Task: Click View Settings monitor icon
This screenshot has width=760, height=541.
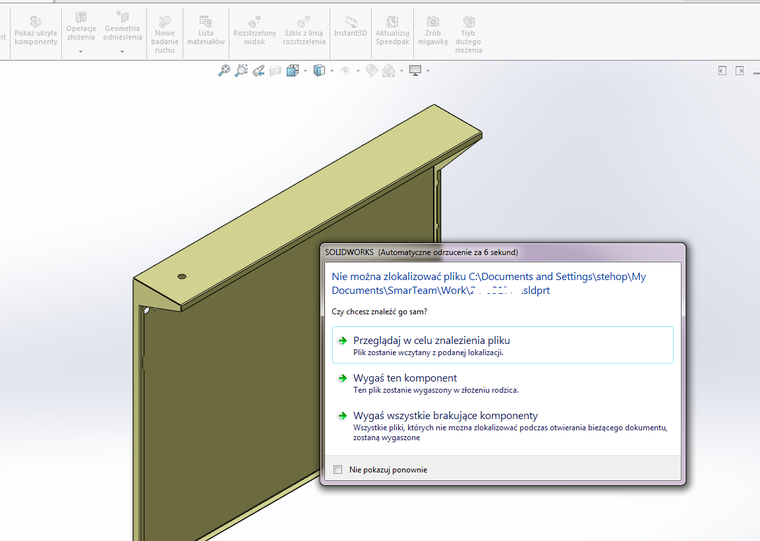Action: [x=415, y=71]
